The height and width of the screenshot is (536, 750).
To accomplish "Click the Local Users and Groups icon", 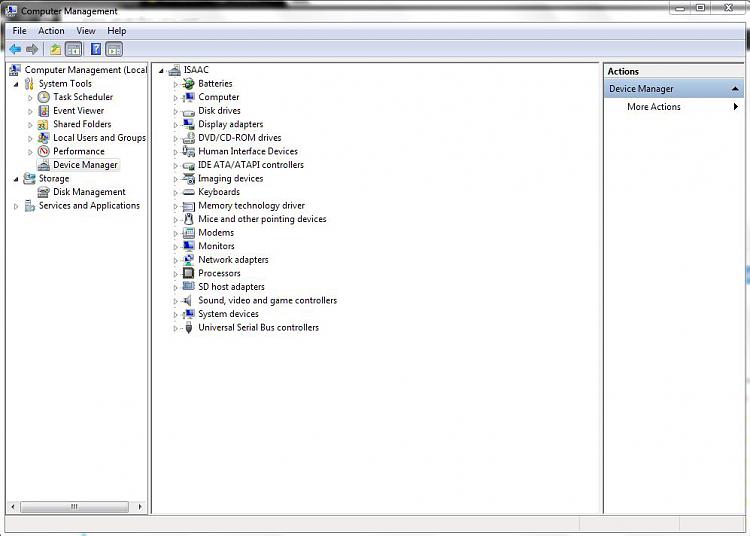I will click(x=44, y=138).
